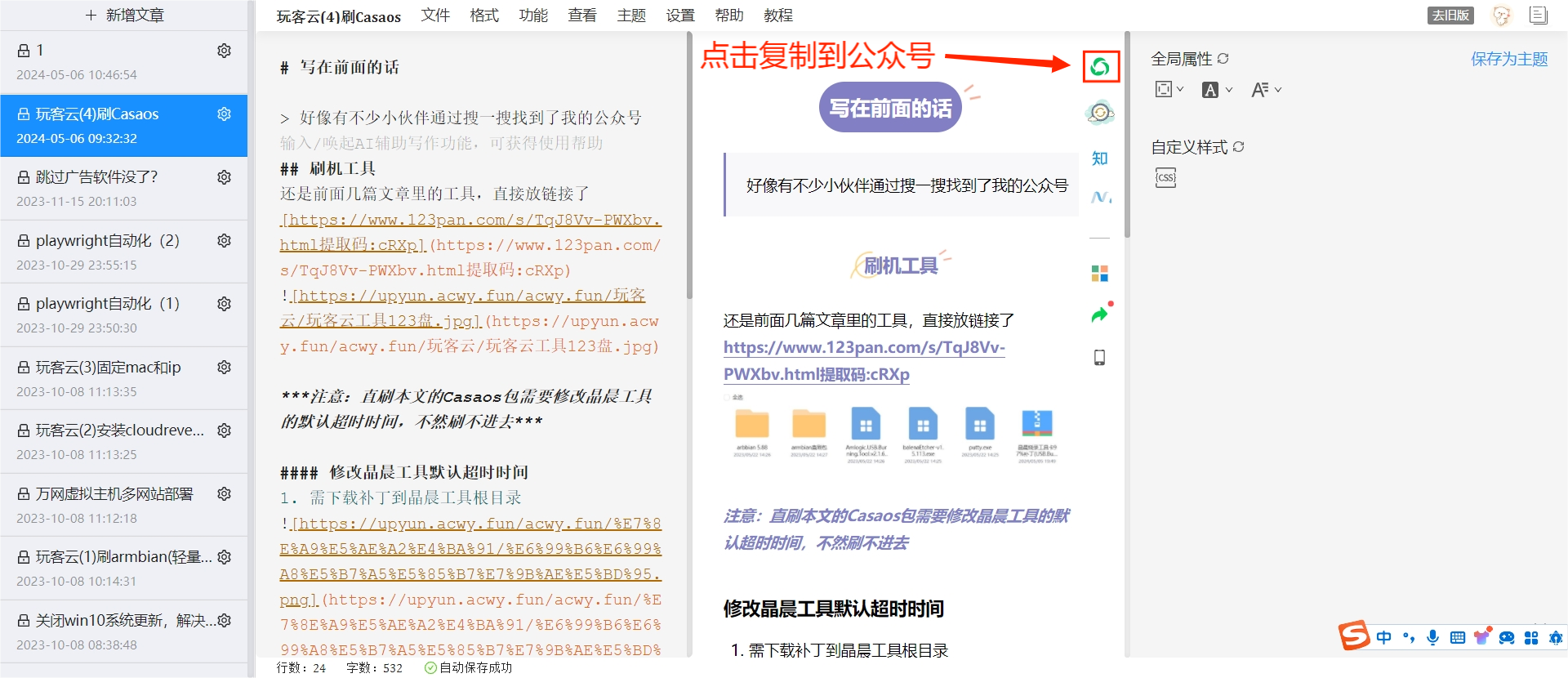This screenshot has width=1568, height=678.
Task: Select article 跳过广告软件没了?
Action: (x=124, y=189)
